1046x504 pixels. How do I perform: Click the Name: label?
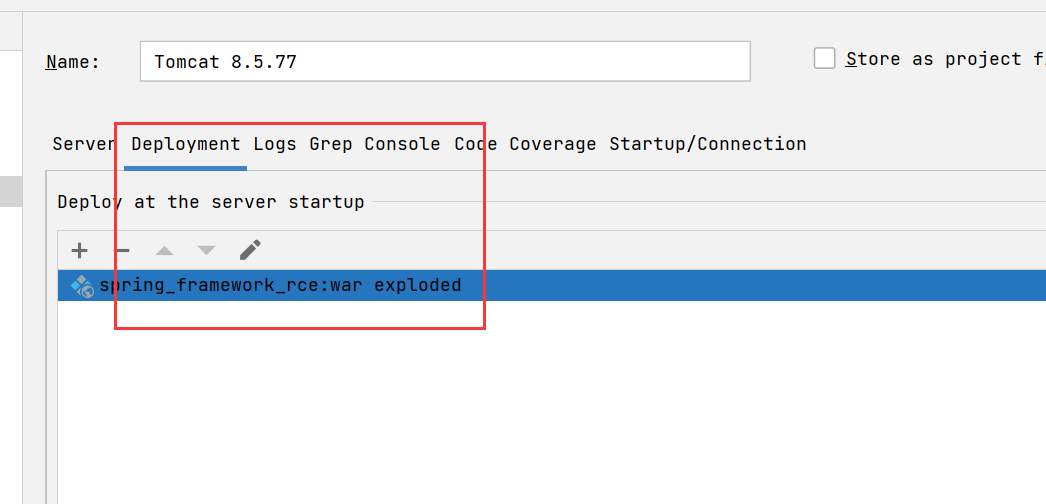73,62
